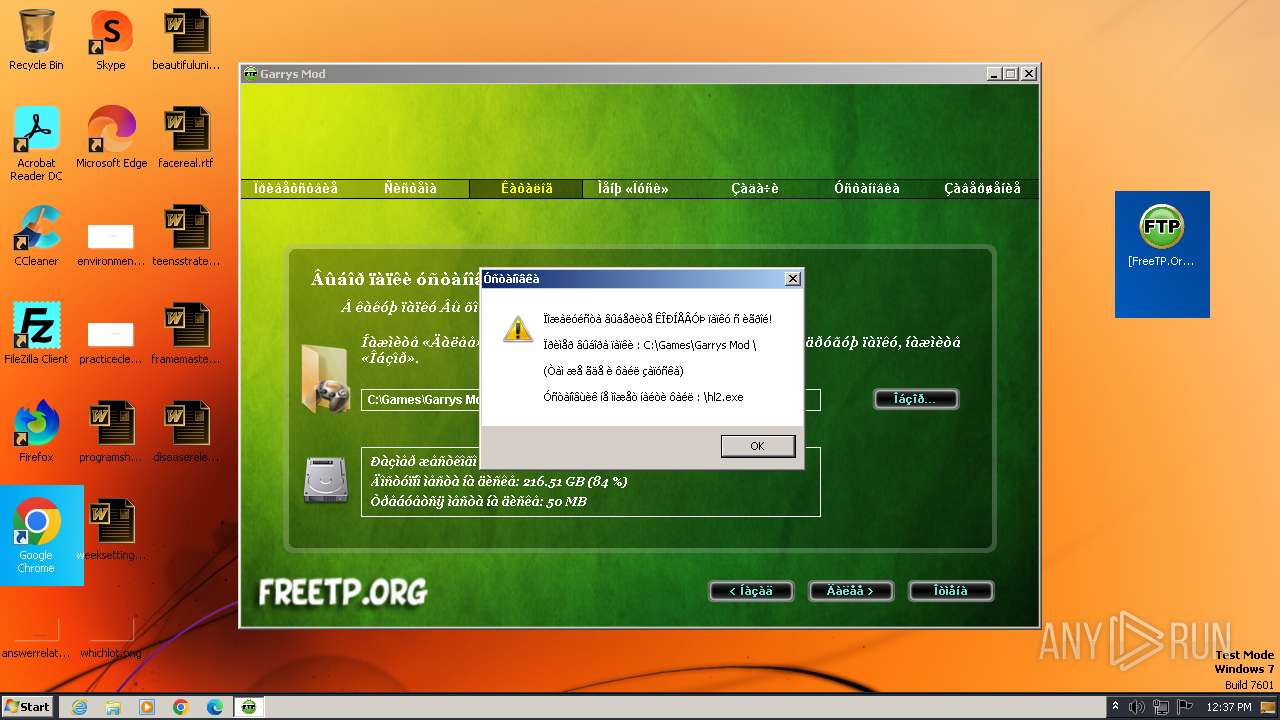The width and height of the screenshot is (1280, 720).
Task: Open the CCleaner desktop icon
Action: click(x=36, y=237)
